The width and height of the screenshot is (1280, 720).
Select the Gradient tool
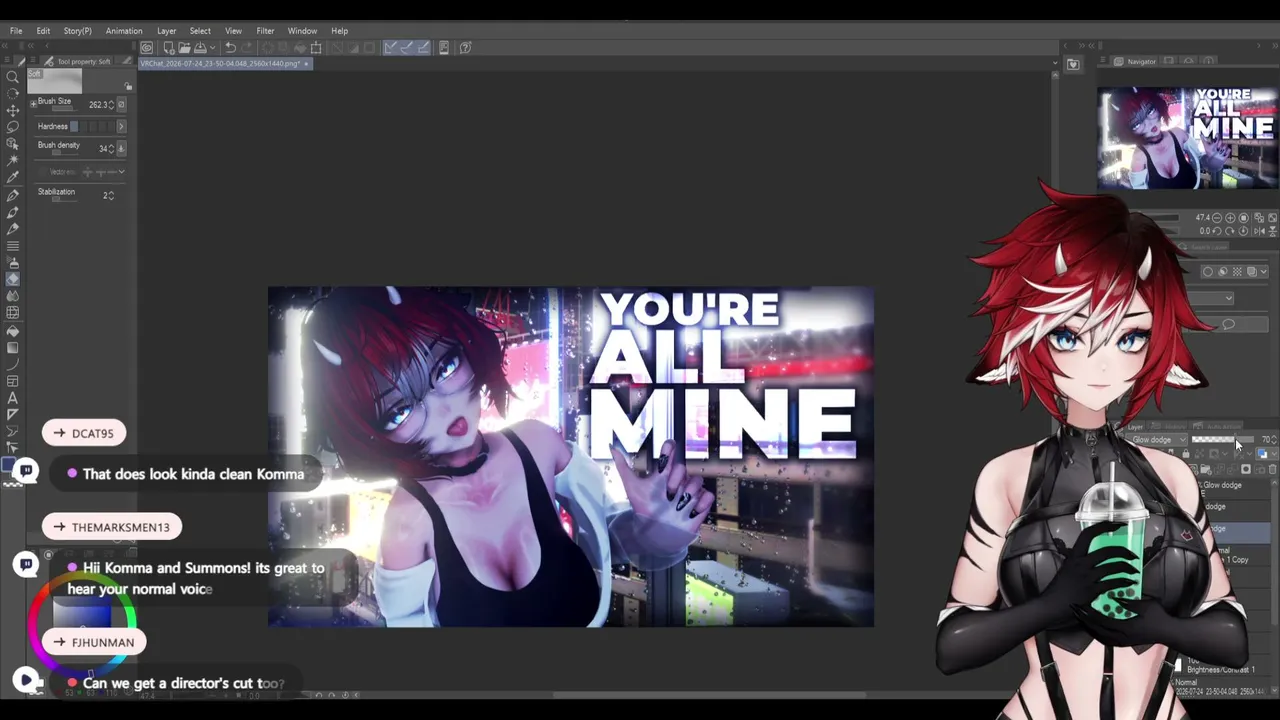pos(13,347)
